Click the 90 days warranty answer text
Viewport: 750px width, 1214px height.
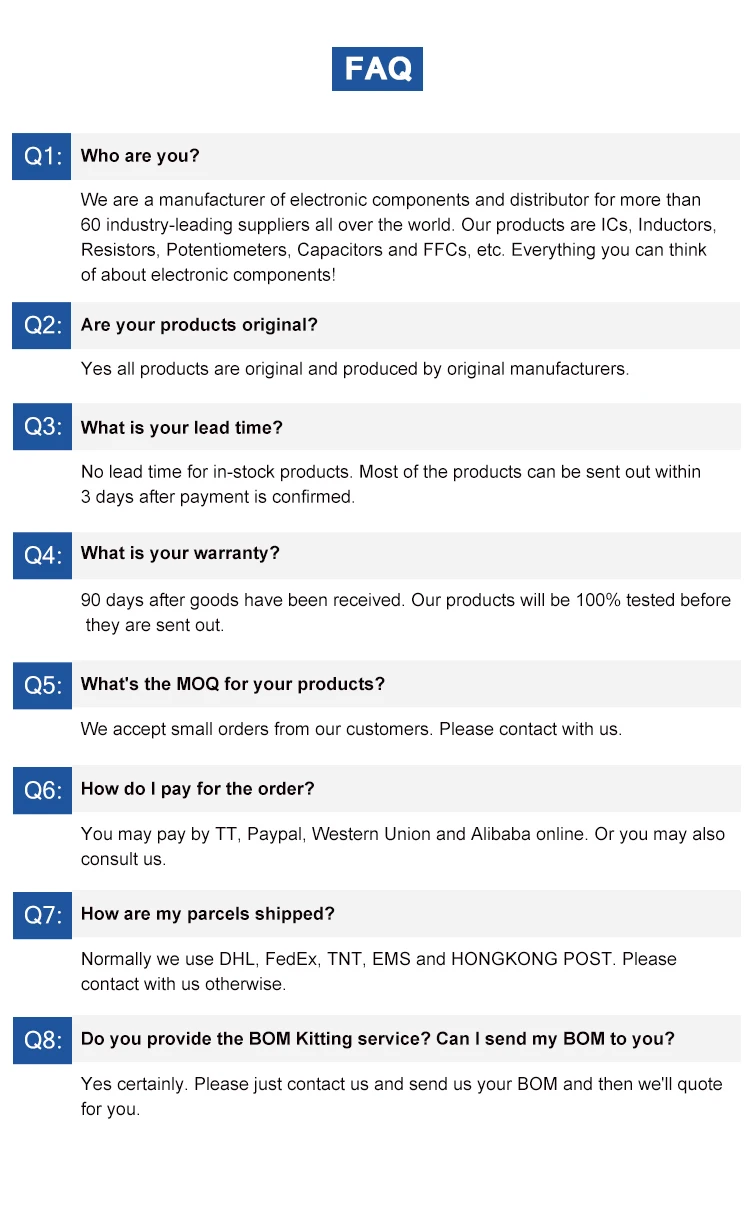point(405,612)
